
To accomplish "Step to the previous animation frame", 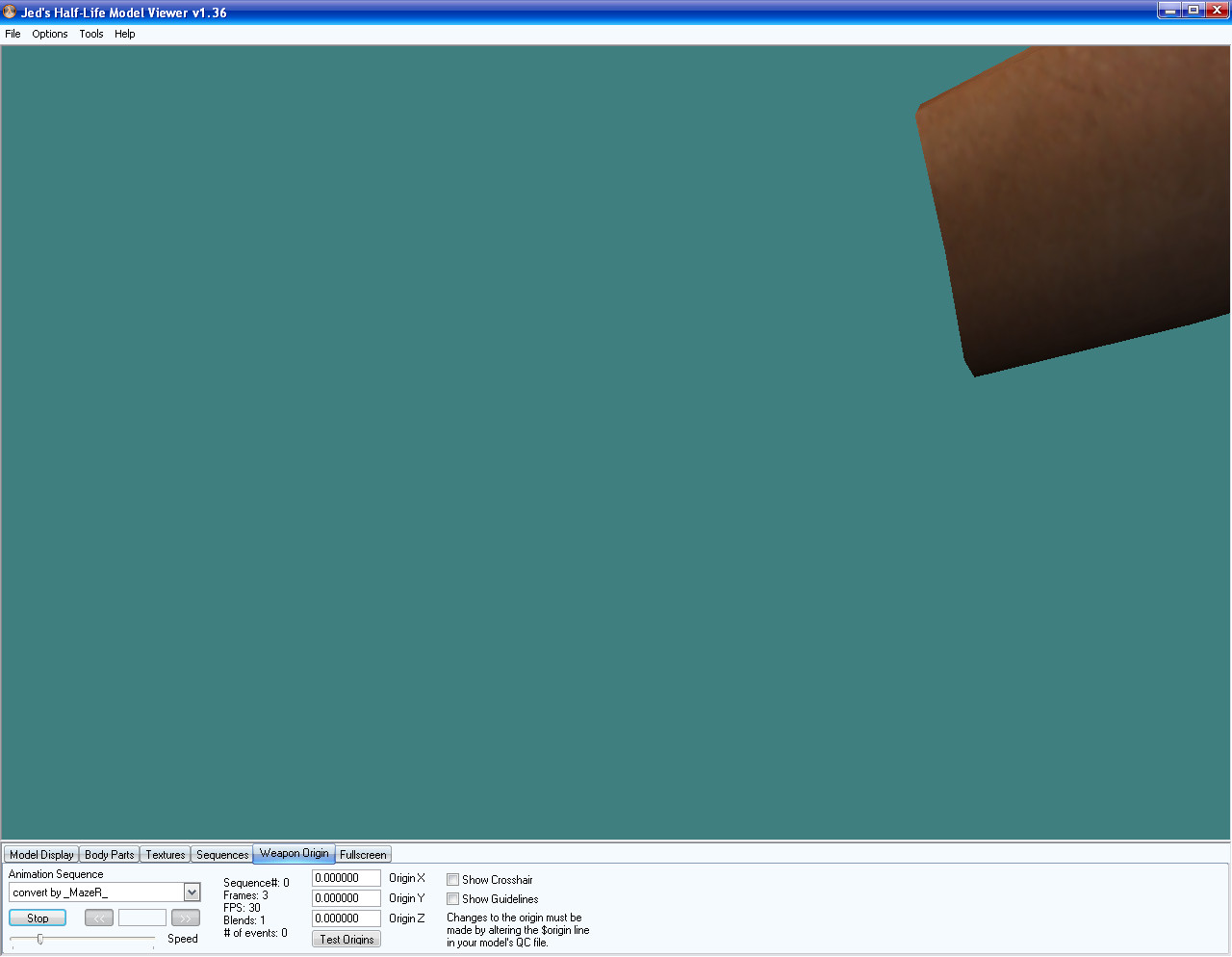I will coord(98,918).
